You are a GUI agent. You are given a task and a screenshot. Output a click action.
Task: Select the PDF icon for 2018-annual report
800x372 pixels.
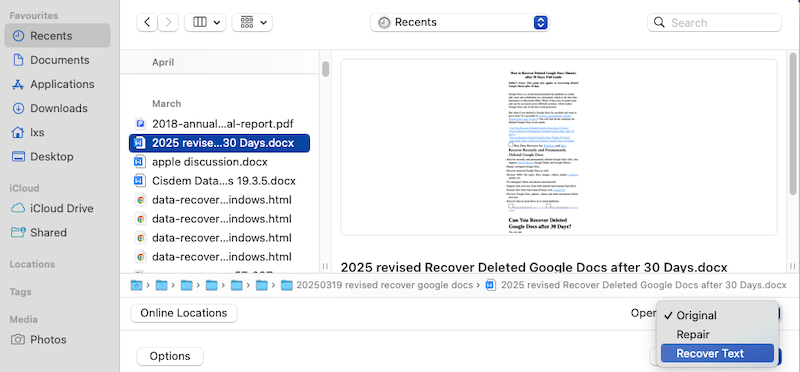tap(140, 123)
